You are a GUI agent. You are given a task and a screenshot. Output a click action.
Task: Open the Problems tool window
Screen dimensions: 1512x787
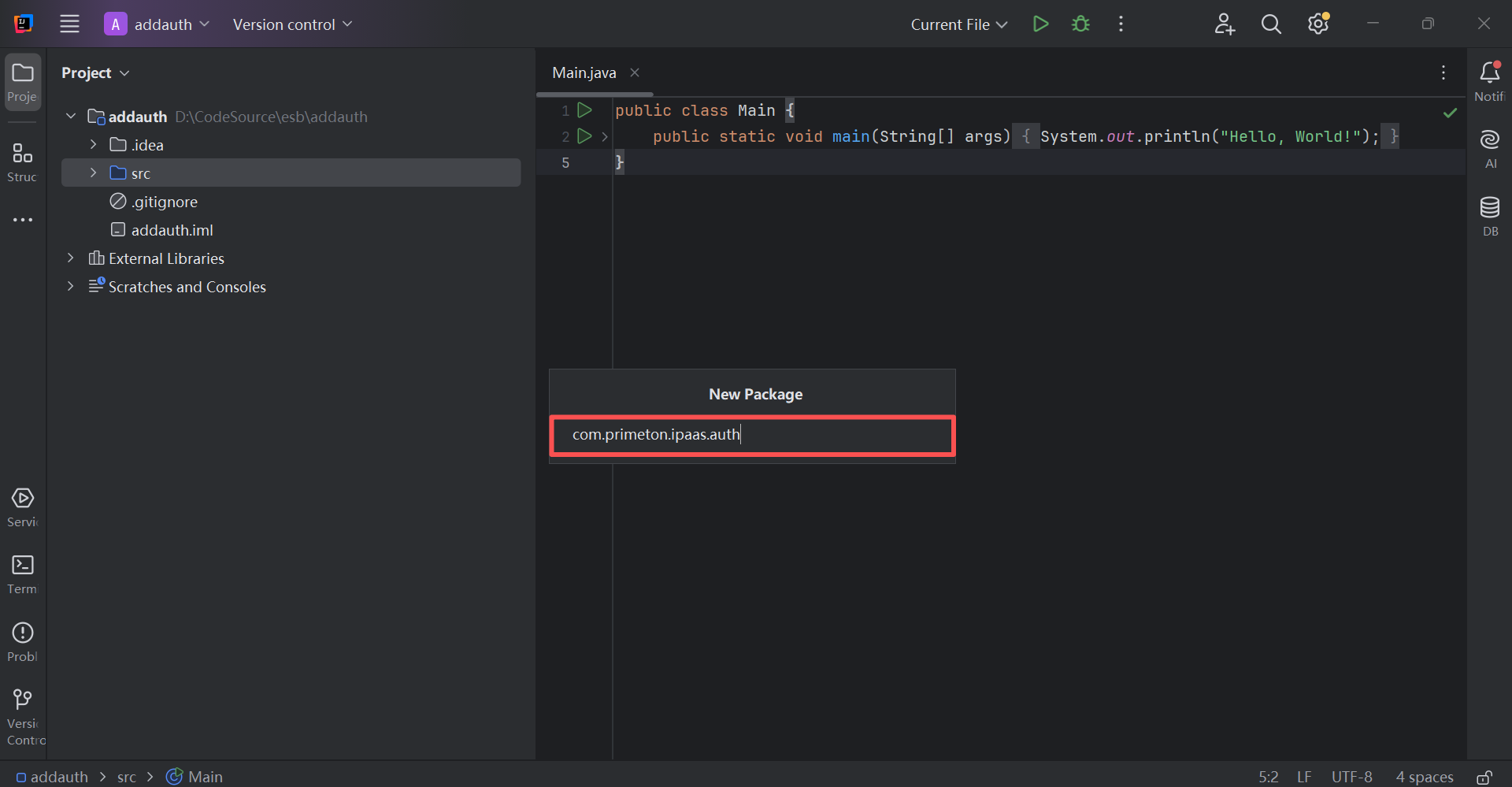(x=23, y=641)
